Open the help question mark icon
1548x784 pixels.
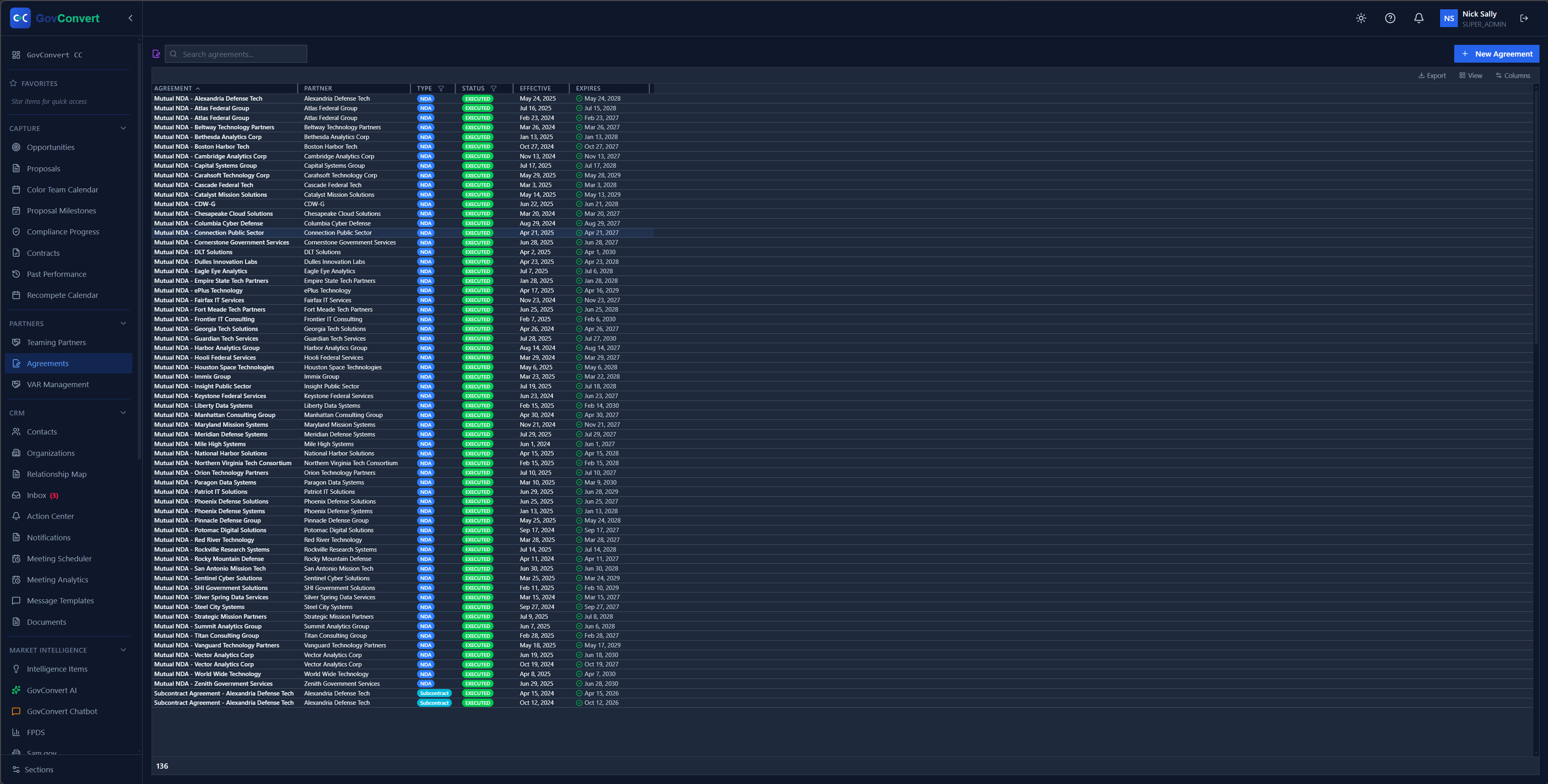tap(1390, 18)
